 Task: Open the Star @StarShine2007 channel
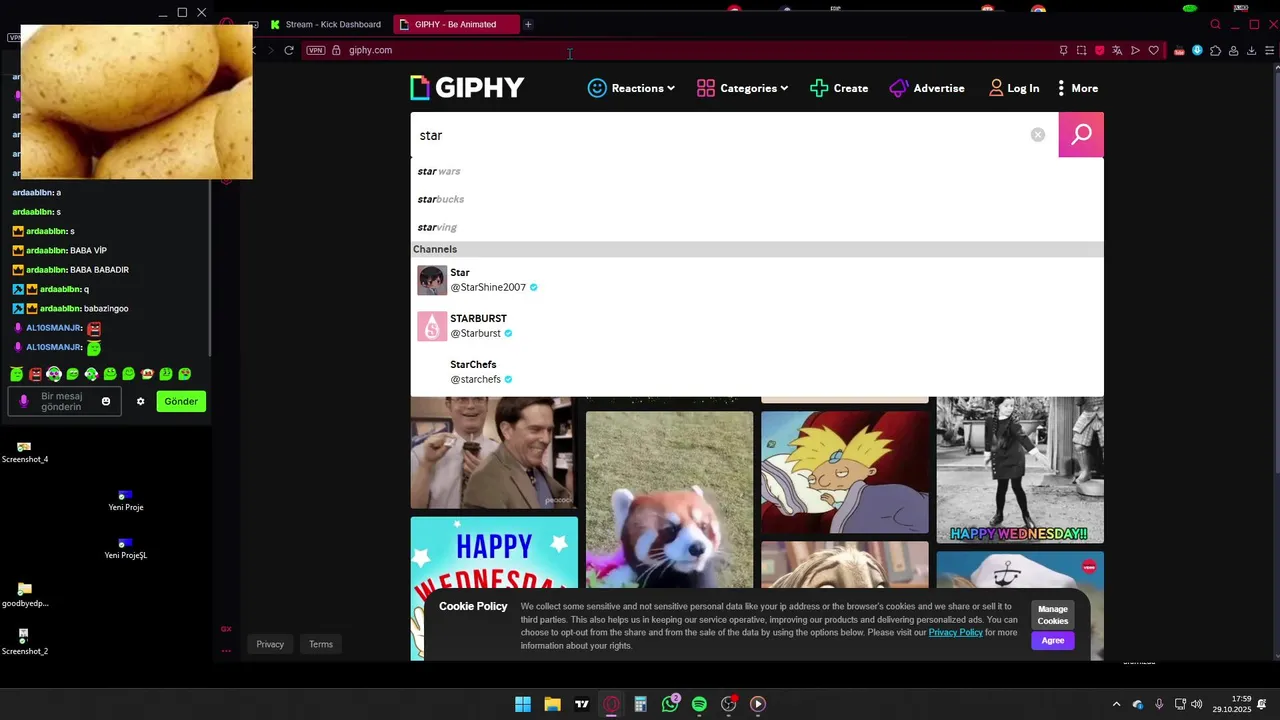757,280
